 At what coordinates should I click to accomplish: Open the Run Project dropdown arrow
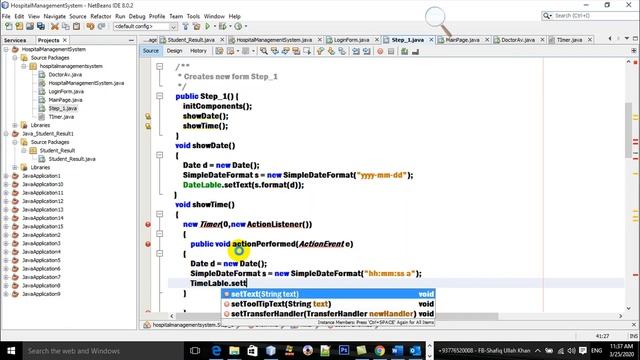(215, 27)
